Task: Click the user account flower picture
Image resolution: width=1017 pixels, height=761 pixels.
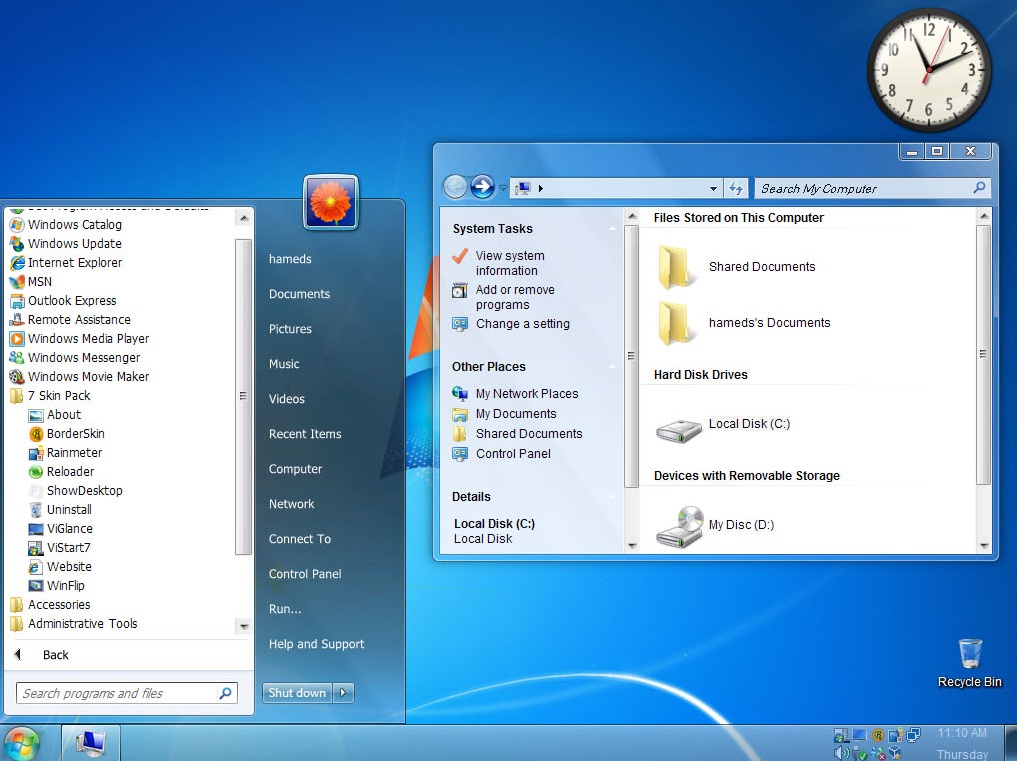Action: pos(331,202)
